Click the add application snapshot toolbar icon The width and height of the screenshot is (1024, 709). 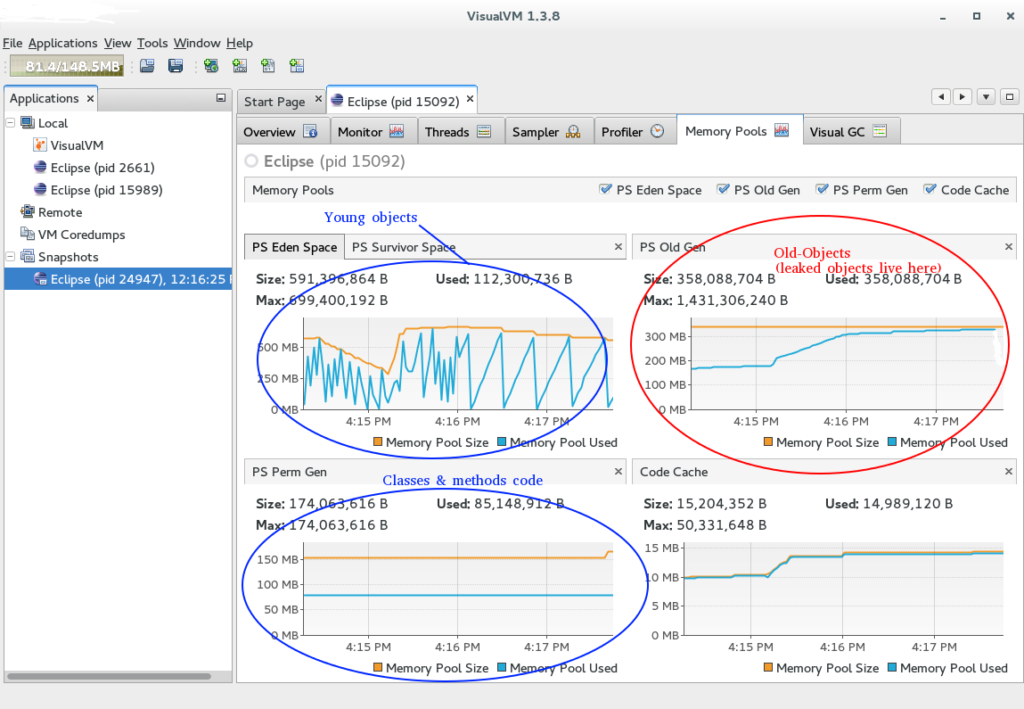[294, 65]
